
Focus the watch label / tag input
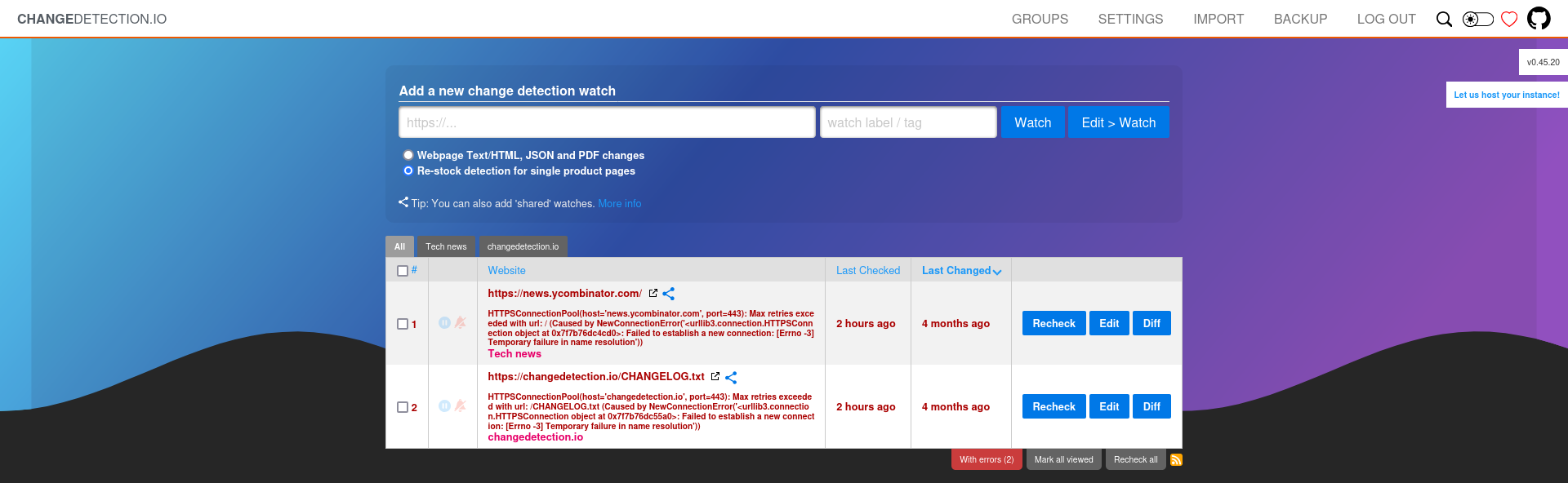[x=908, y=122]
